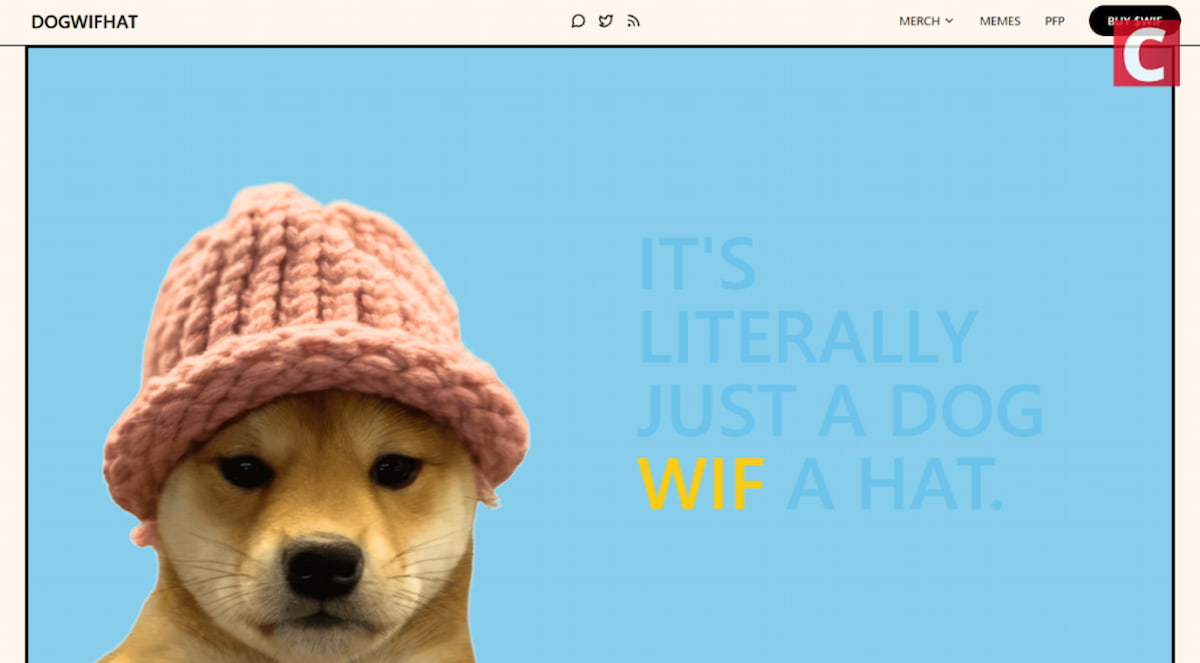Click the DOGWIFHAT site logo
This screenshot has width=1200, height=663.
(84, 21)
